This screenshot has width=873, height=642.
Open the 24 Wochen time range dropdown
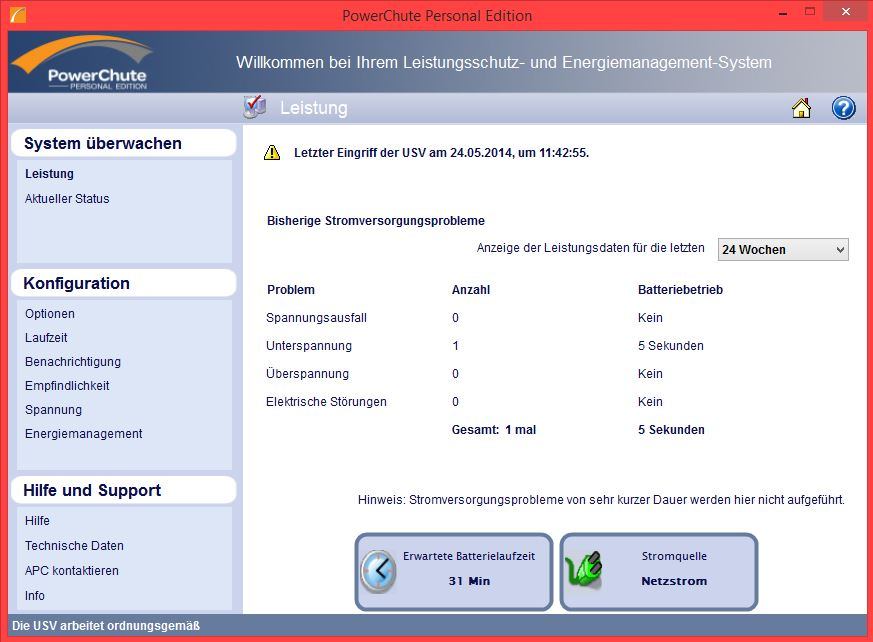pyautogui.click(x=783, y=249)
